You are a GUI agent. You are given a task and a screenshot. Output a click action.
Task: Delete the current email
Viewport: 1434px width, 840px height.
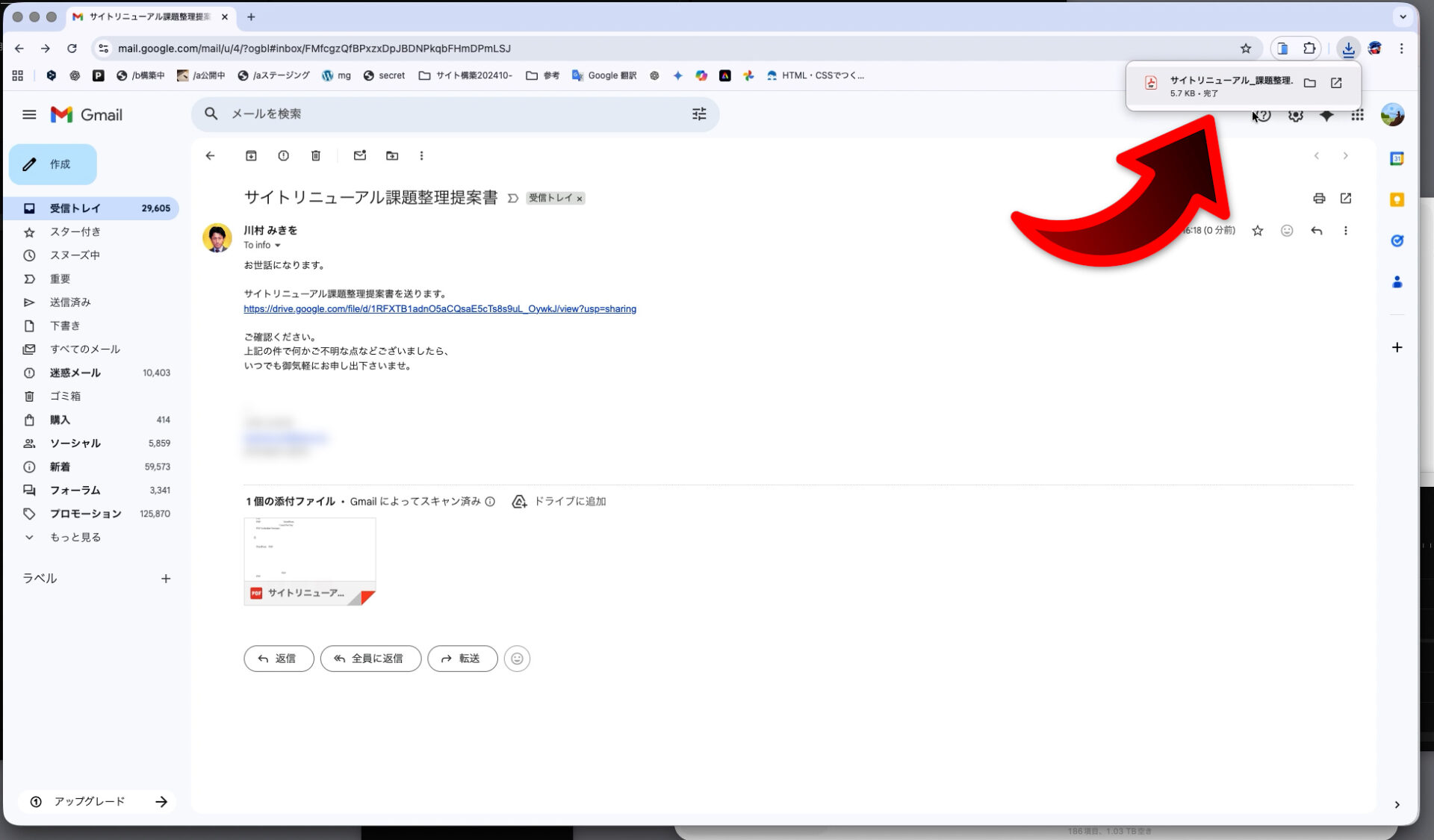[x=315, y=155]
